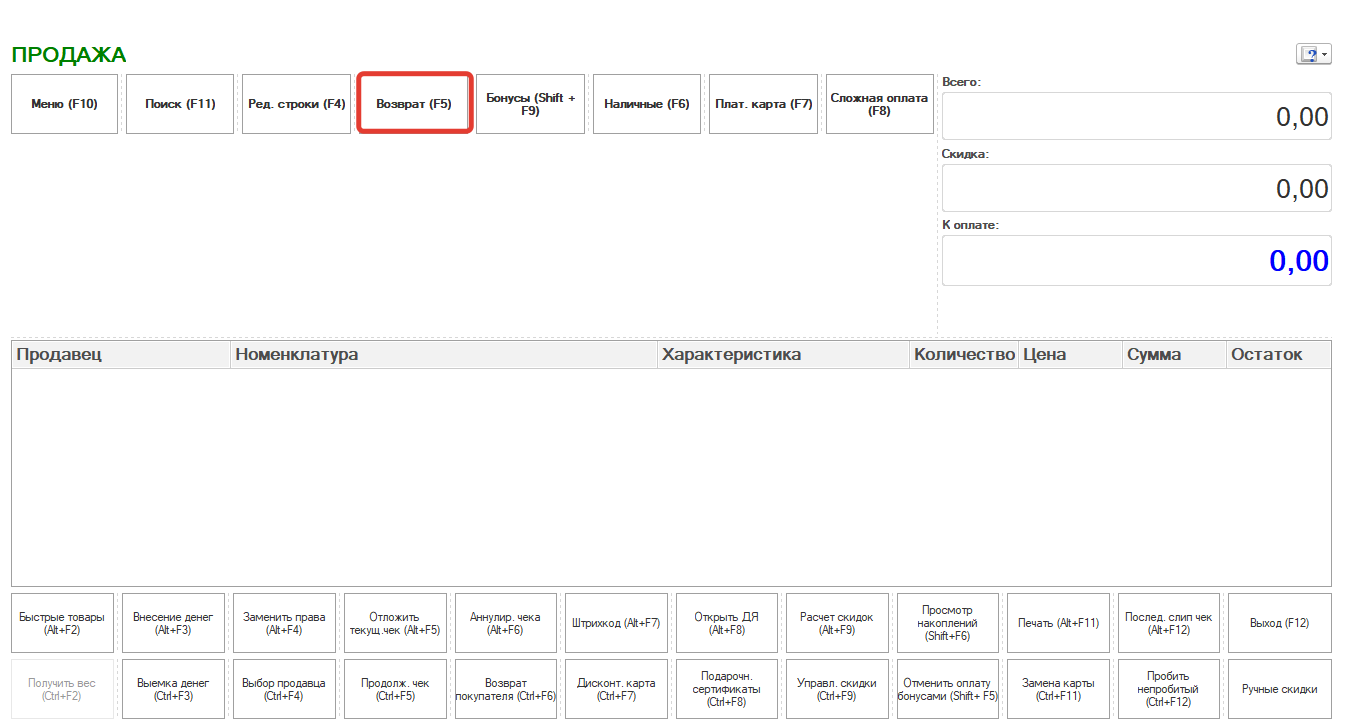This screenshot has height=721, width=1348.
Task: Click the Количество column header
Action: click(x=964, y=355)
